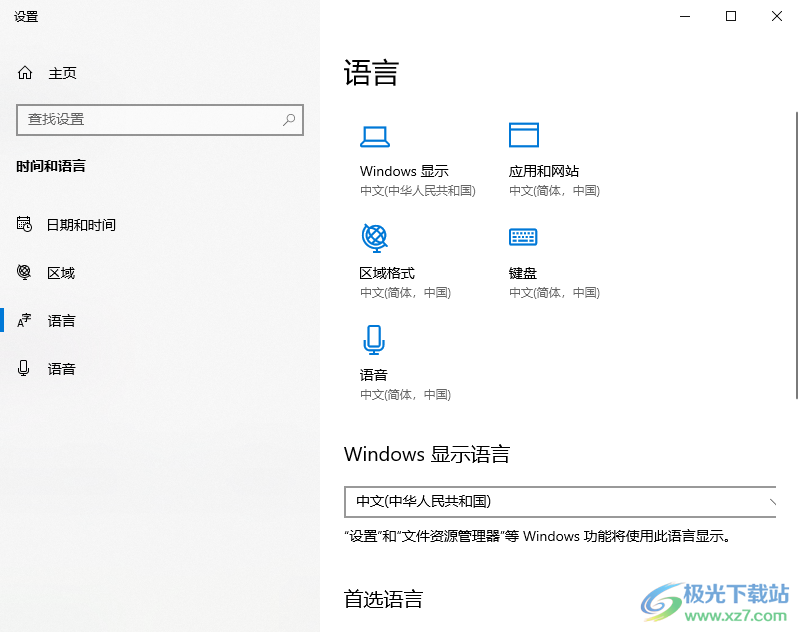The image size is (800, 632).
Task: Go to 区域 settings from sidebar
Action: [62, 272]
